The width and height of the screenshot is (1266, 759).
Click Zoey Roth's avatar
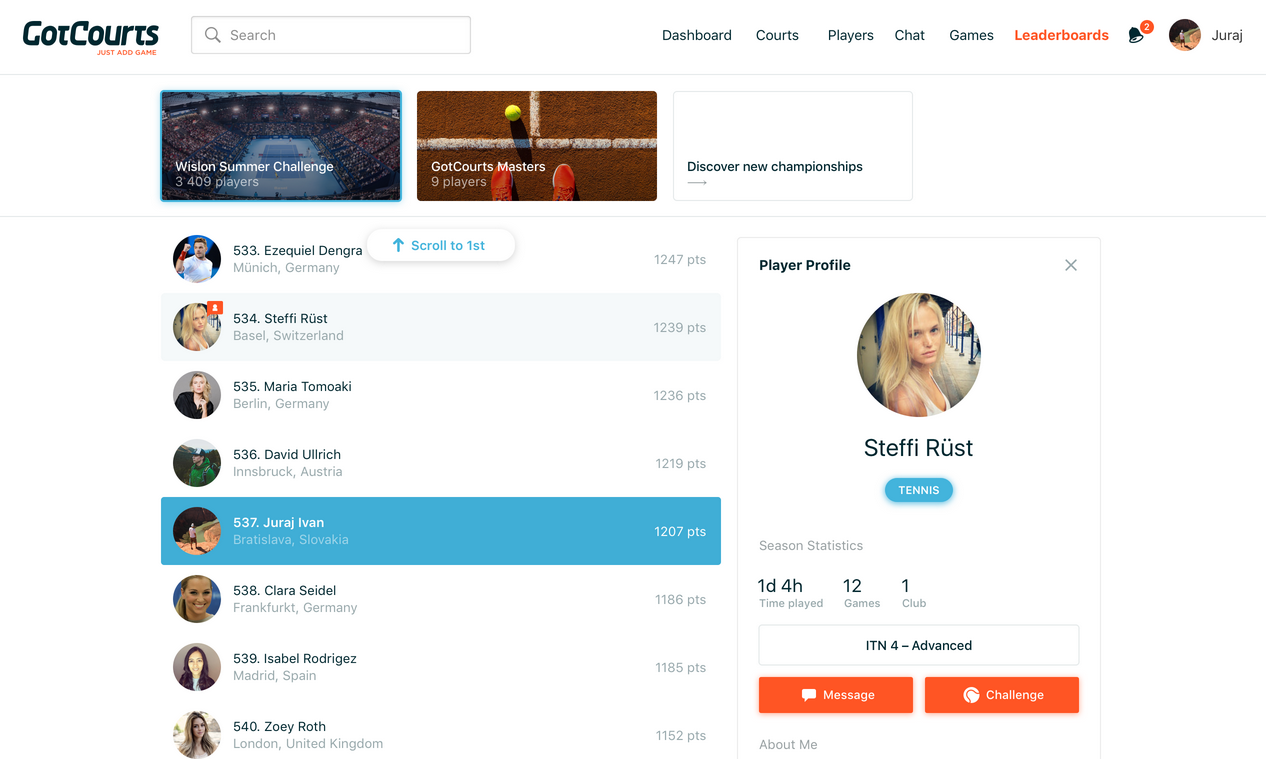197,735
